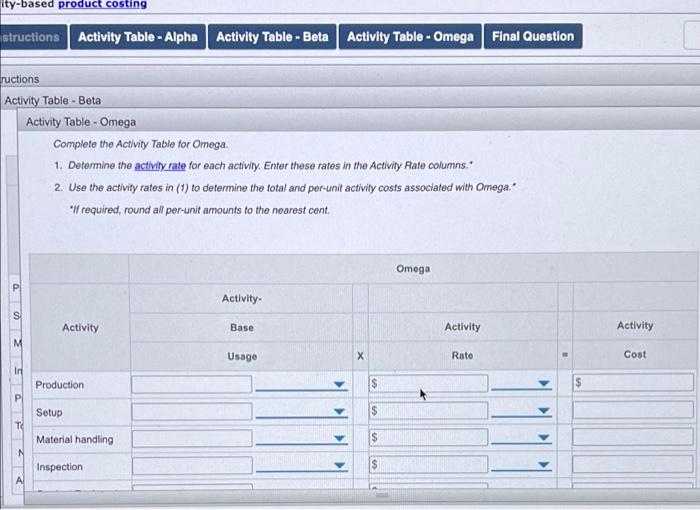Focus Production activity rate dollar field

point(429,383)
